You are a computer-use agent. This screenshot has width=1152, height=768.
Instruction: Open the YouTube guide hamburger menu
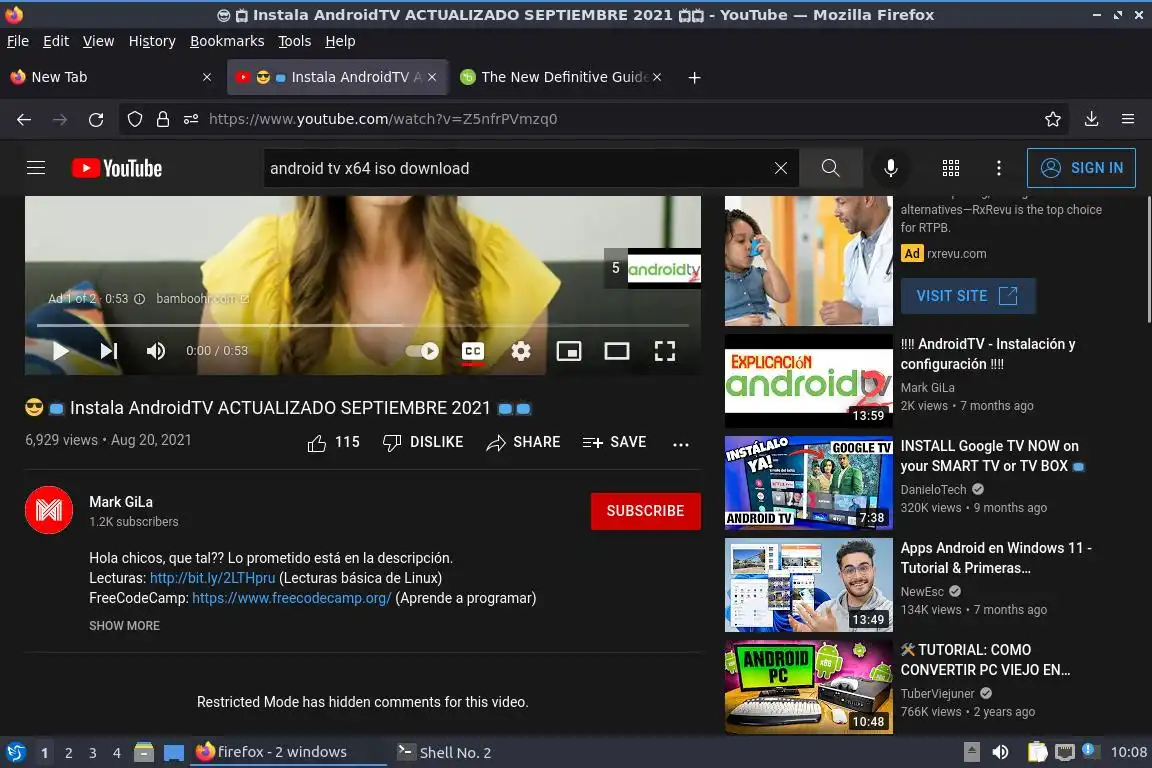click(36, 168)
